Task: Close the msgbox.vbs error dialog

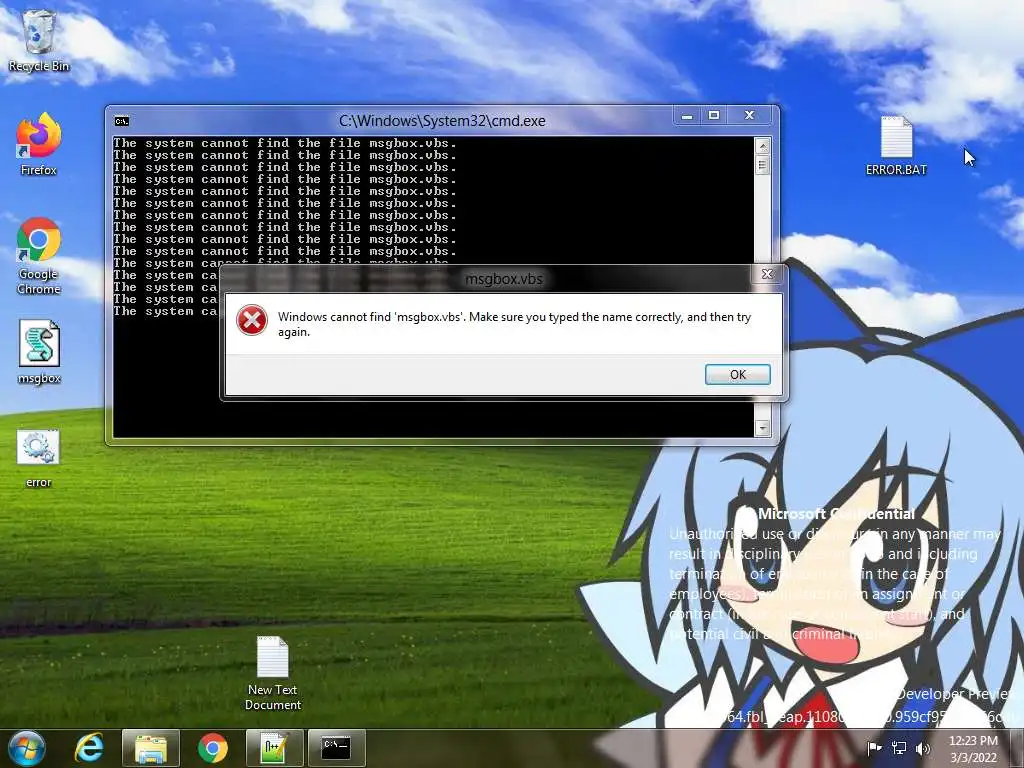Action: coord(767,274)
